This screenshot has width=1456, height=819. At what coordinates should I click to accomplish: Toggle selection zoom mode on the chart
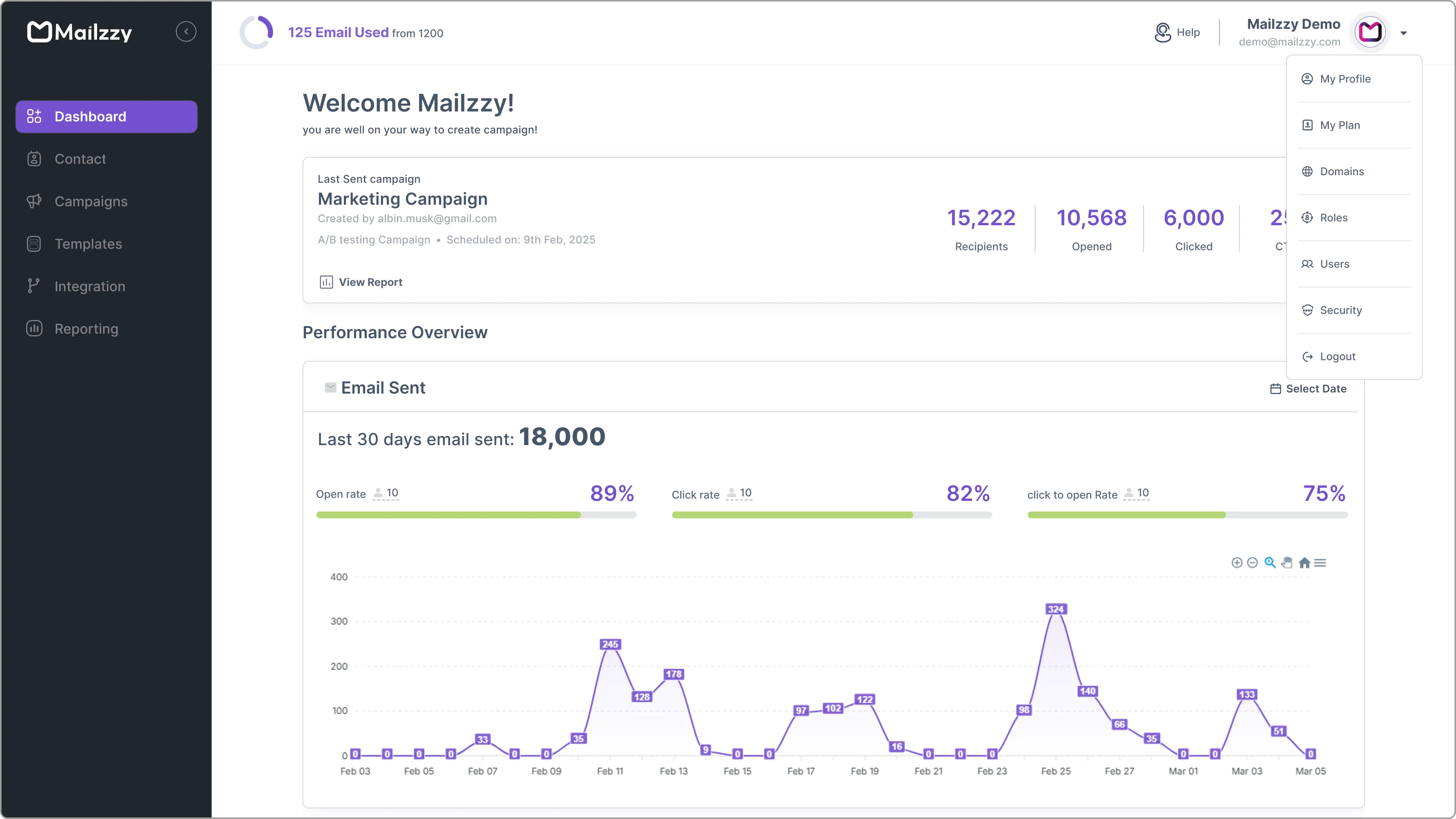click(1269, 562)
